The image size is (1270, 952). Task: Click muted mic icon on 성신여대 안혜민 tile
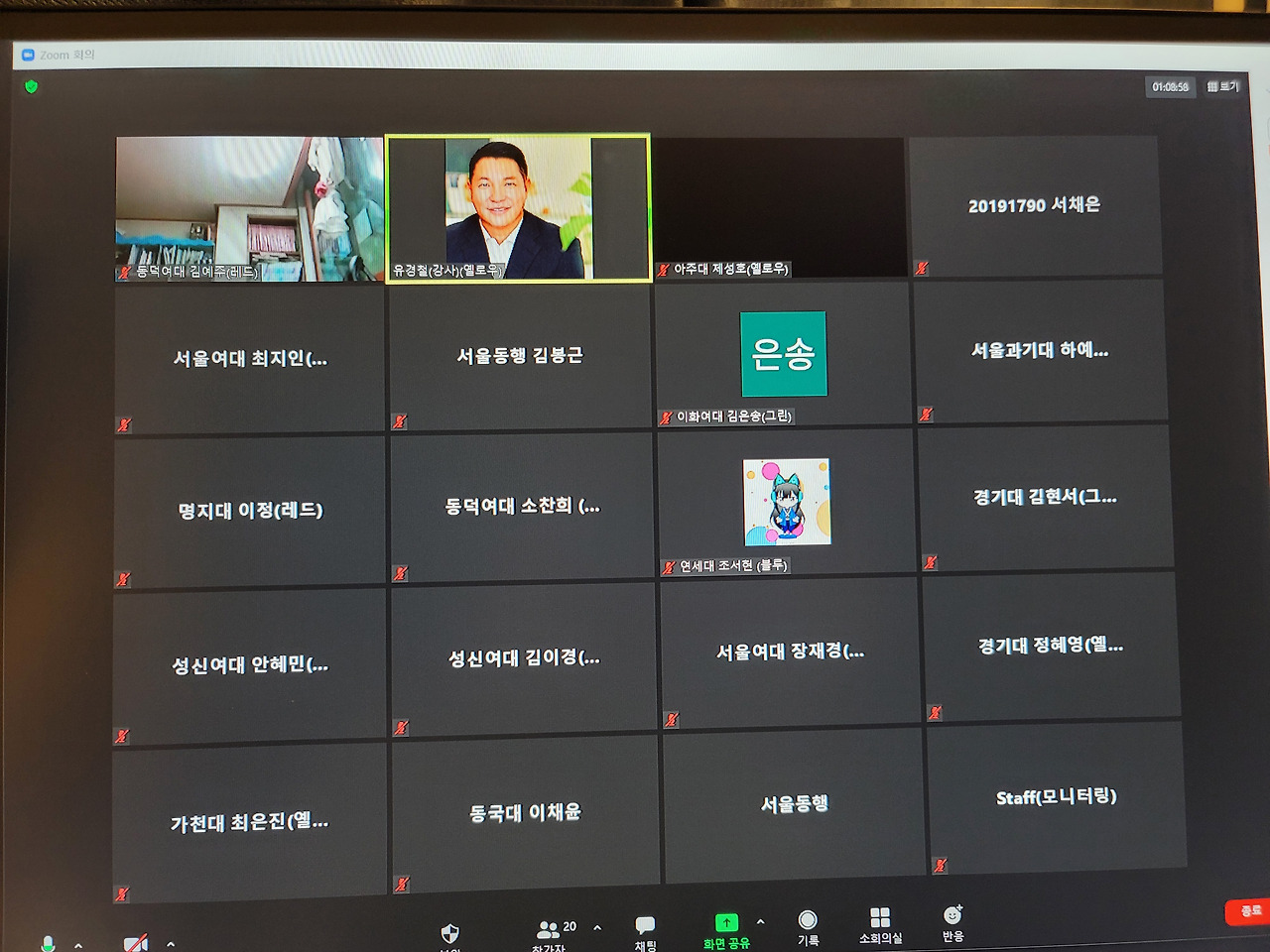(x=122, y=736)
